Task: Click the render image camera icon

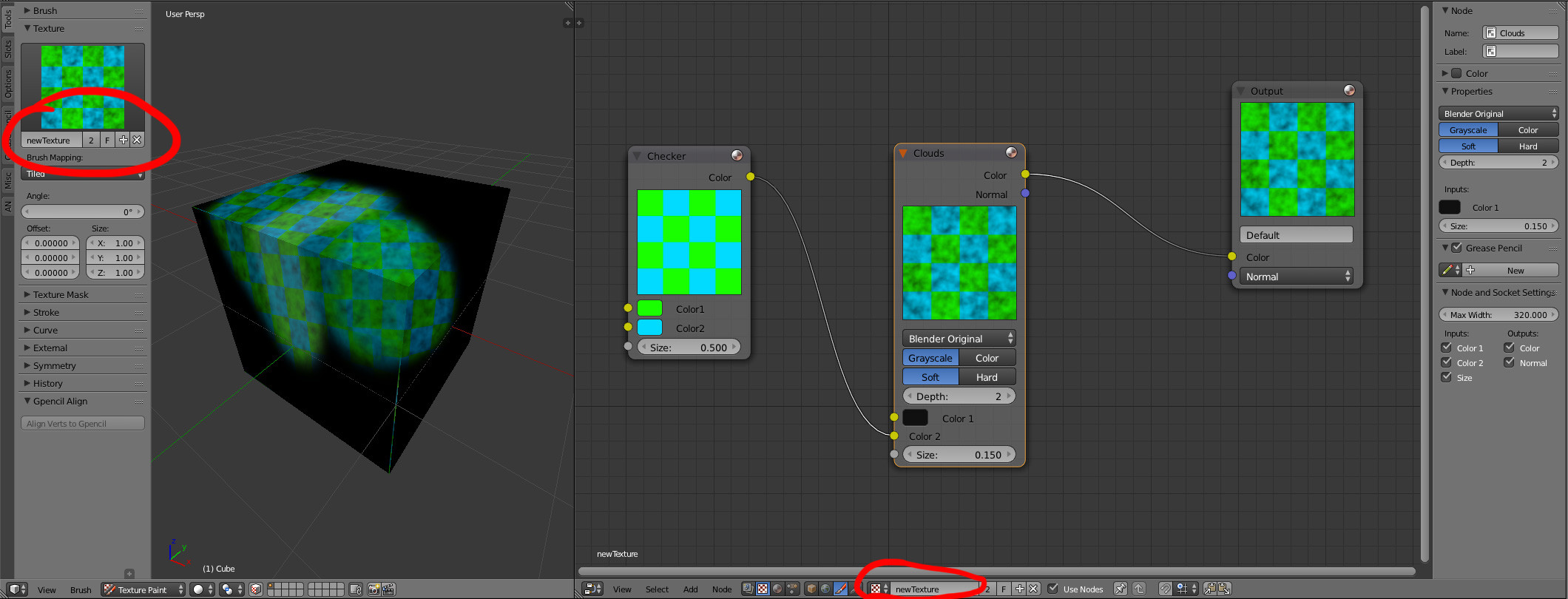Action: click(x=374, y=589)
